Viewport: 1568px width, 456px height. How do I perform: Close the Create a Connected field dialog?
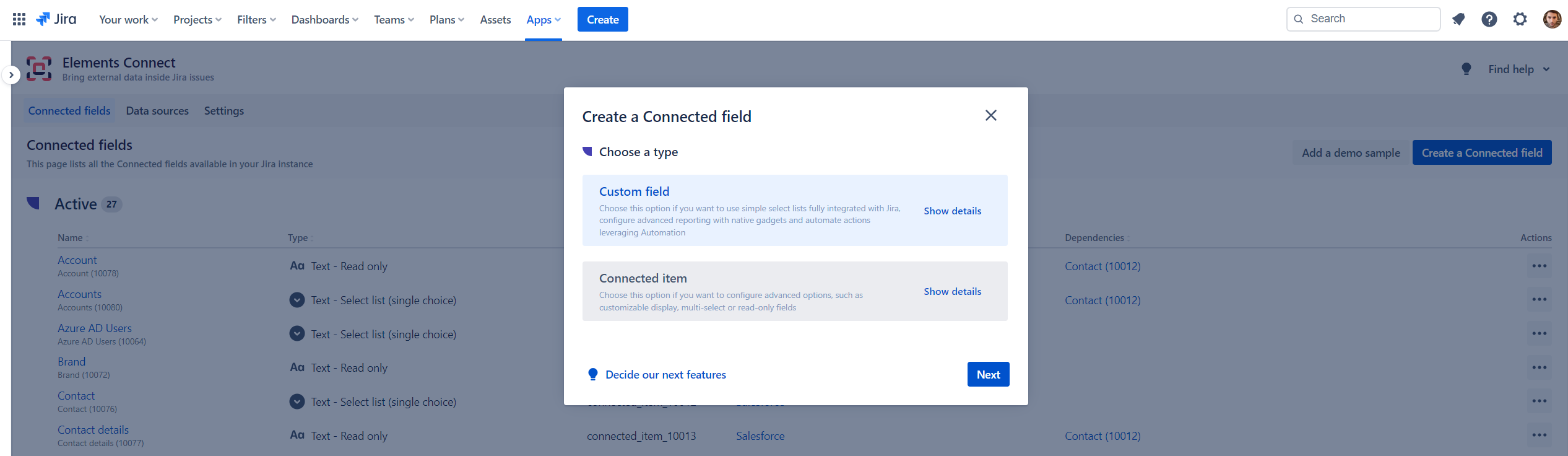(990, 116)
